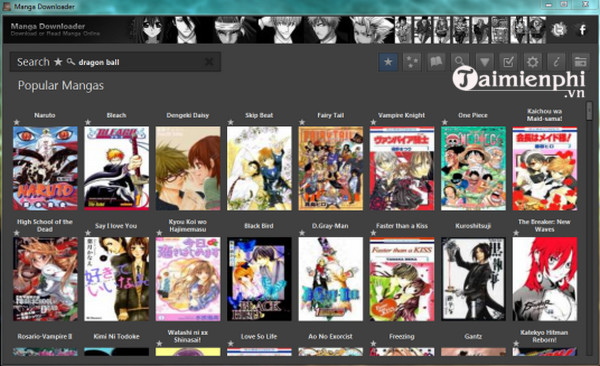This screenshot has width=600, height=366.
Task: Open the open-book reader toolbar icon
Action: click(x=436, y=62)
